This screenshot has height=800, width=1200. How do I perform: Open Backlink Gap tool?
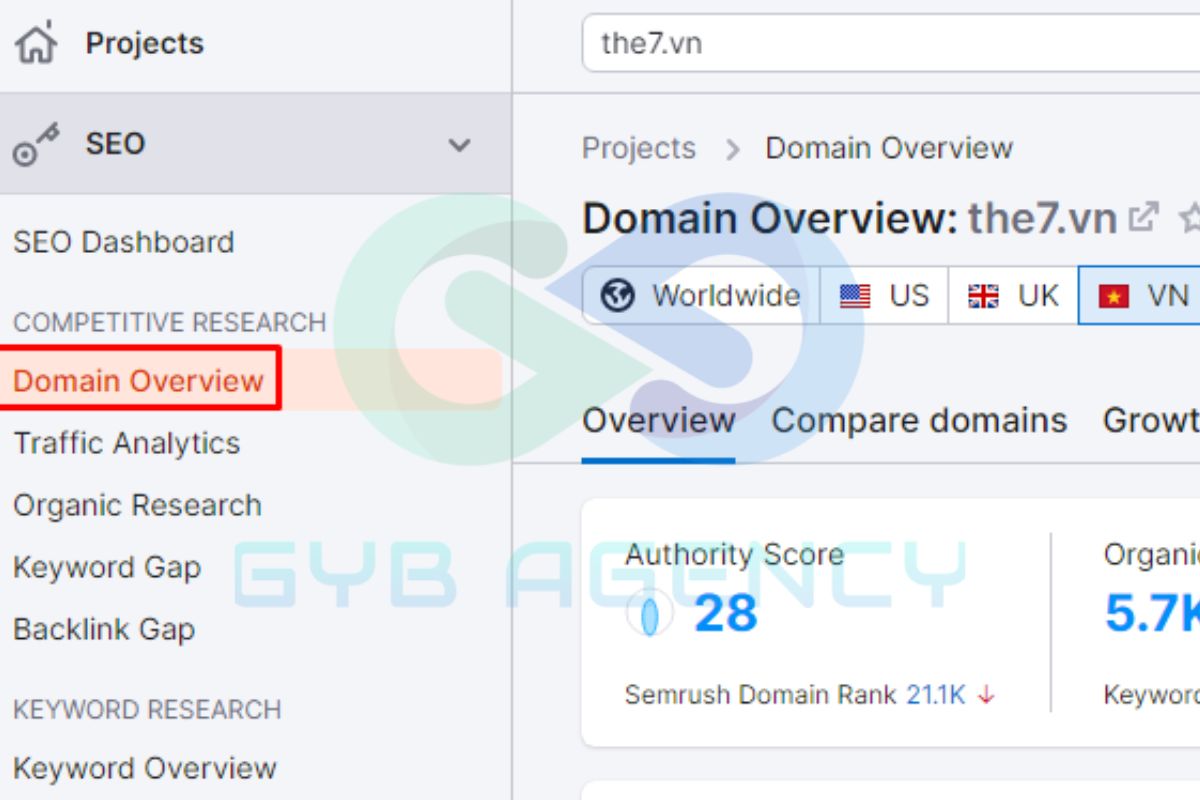[x=104, y=630]
